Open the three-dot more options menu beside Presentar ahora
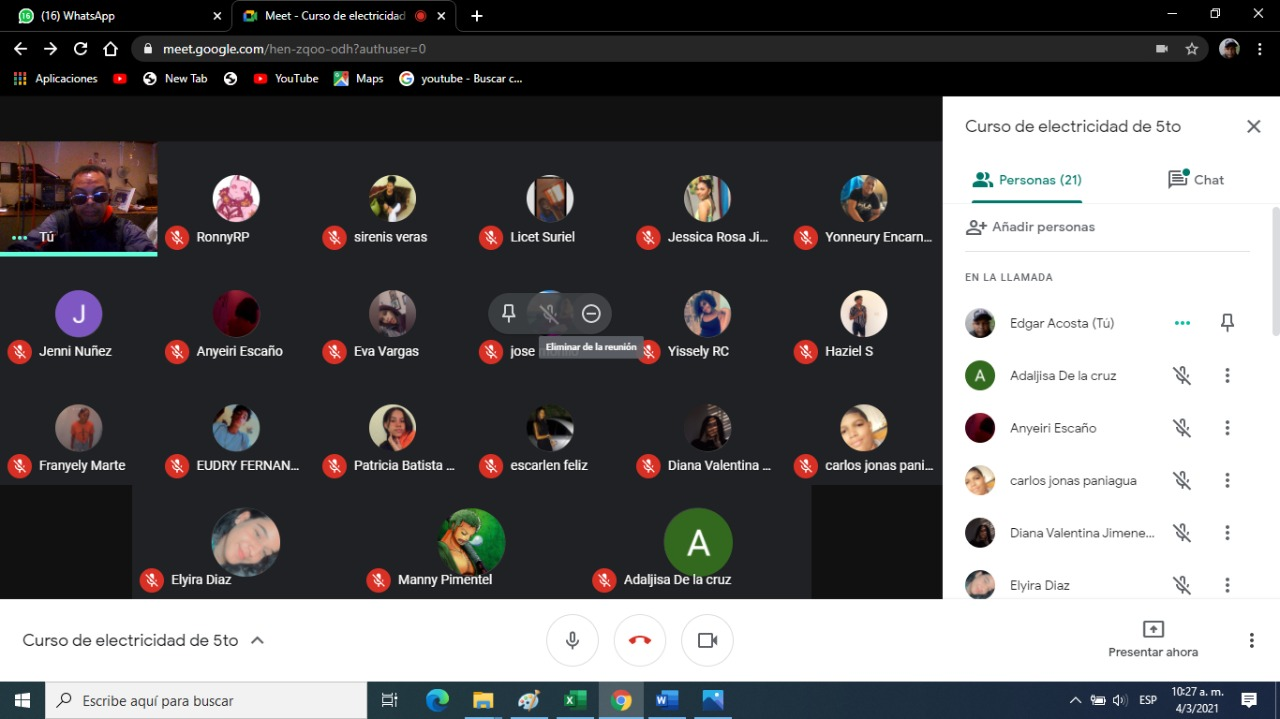Image resolution: width=1280 pixels, height=719 pixels. tap(1251, 640)
